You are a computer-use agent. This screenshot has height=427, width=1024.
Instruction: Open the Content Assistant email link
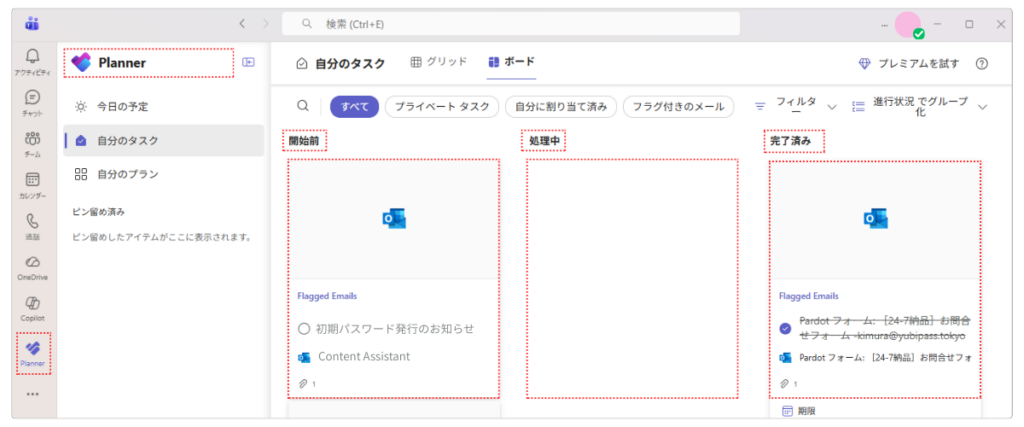tap(364, 356)
